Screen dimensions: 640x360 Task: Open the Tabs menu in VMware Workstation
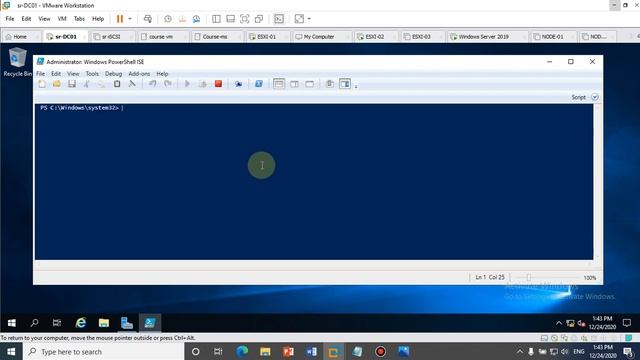79,19
